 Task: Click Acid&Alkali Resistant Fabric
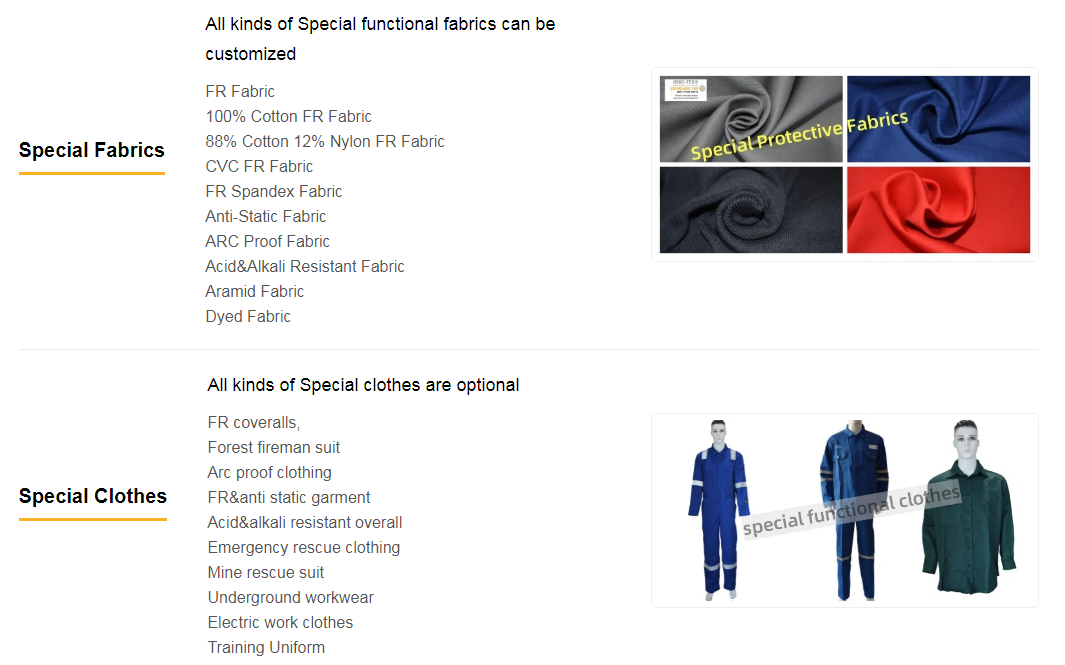pos(305,267)
